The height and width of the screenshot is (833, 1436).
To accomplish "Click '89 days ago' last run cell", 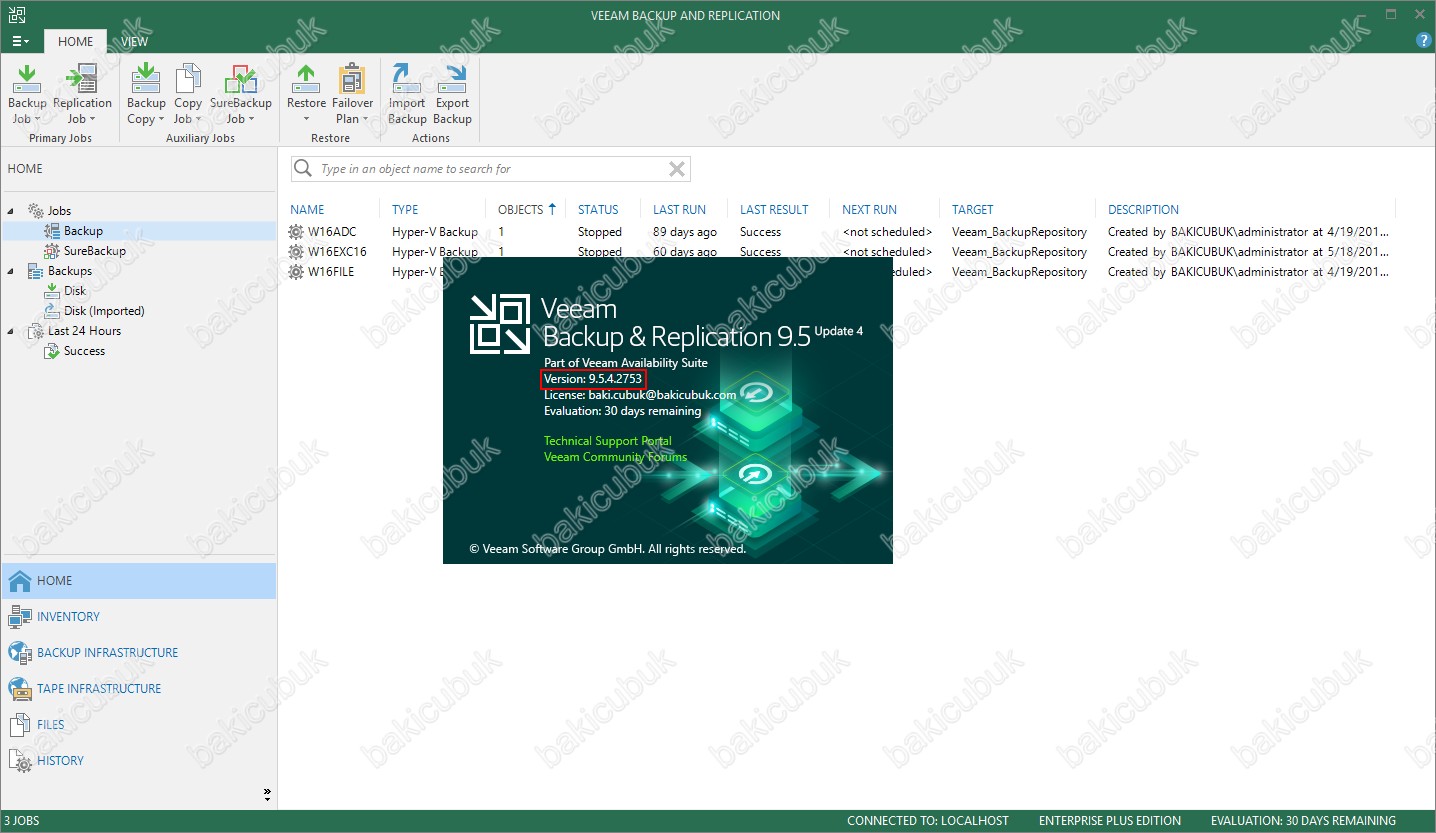I will 685,232.
